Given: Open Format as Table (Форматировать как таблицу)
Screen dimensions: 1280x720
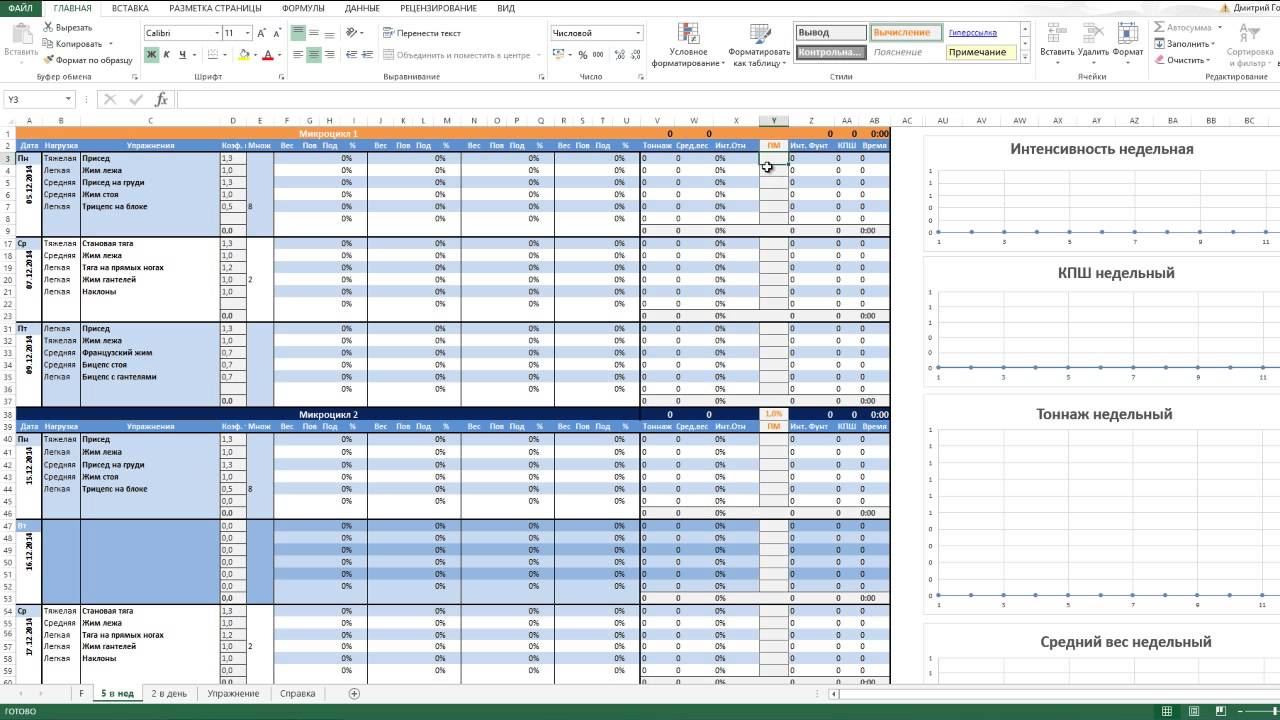Looking at the screenshot, I should [x=759, y=45].
